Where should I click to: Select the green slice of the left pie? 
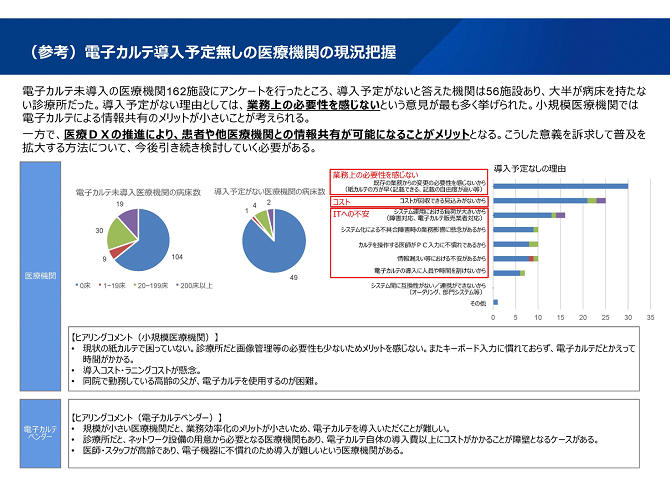coord(118,234)
